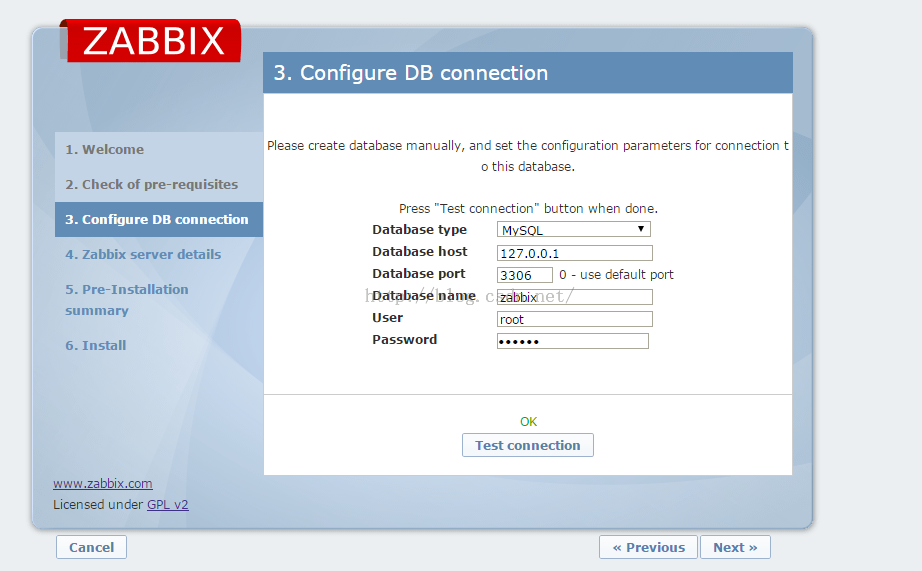
Task: Click the '0 - use default port' hint
Action: click(616, 275)
